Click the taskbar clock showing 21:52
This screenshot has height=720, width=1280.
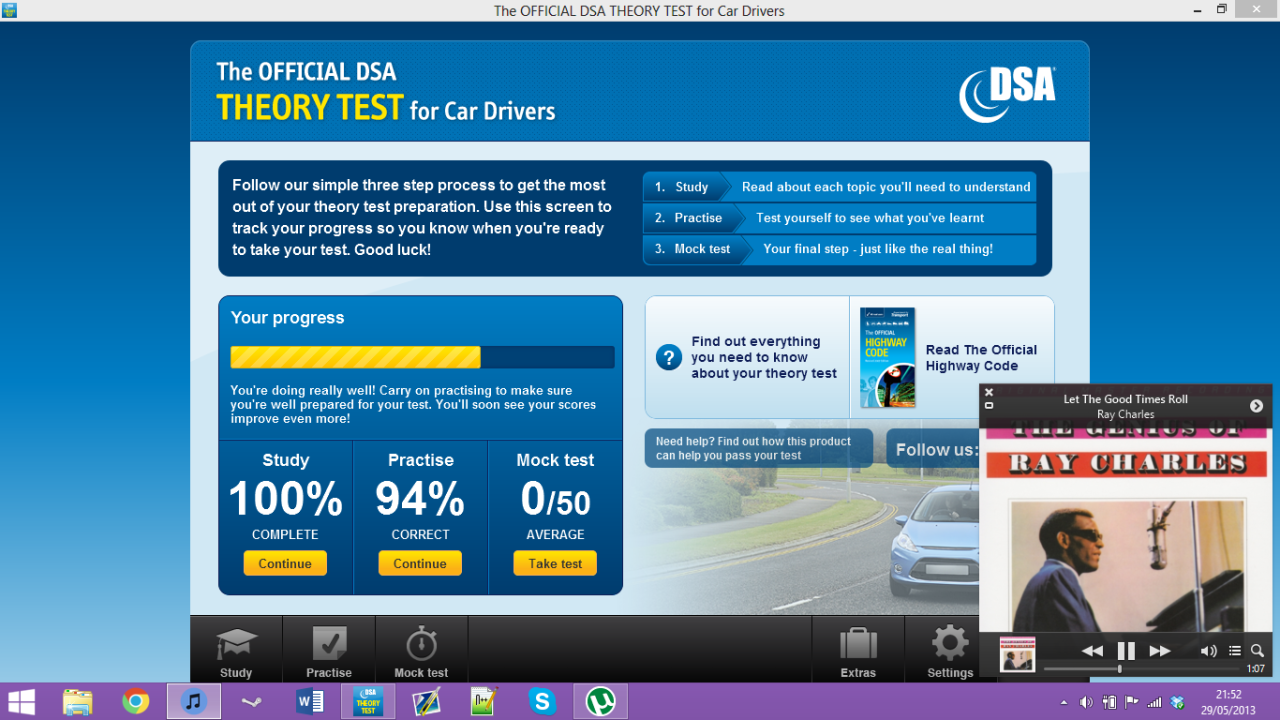1229,701
